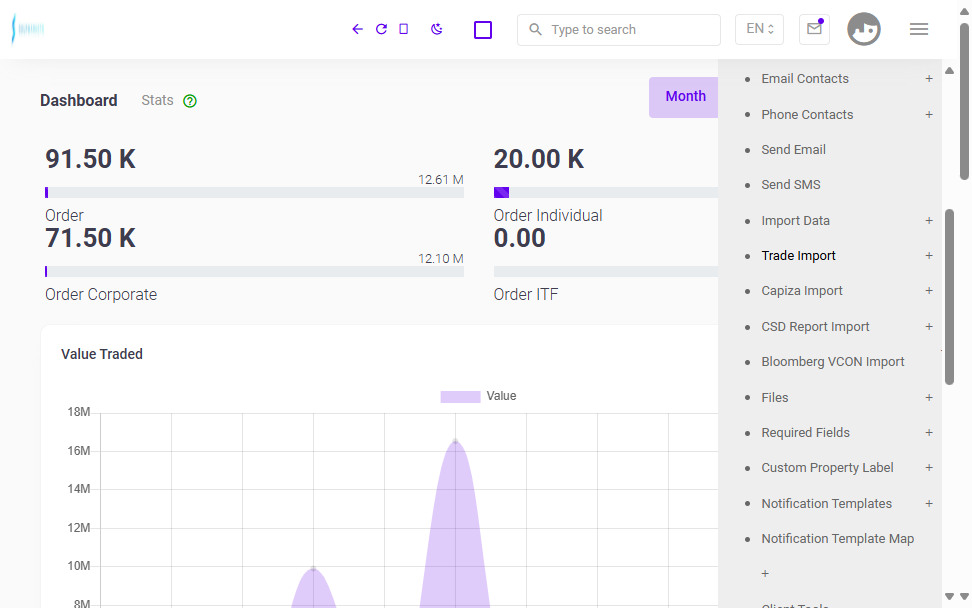Click the 12.61 M total label
The height and width of the screenshot is (608, 972).
point(441,180)
